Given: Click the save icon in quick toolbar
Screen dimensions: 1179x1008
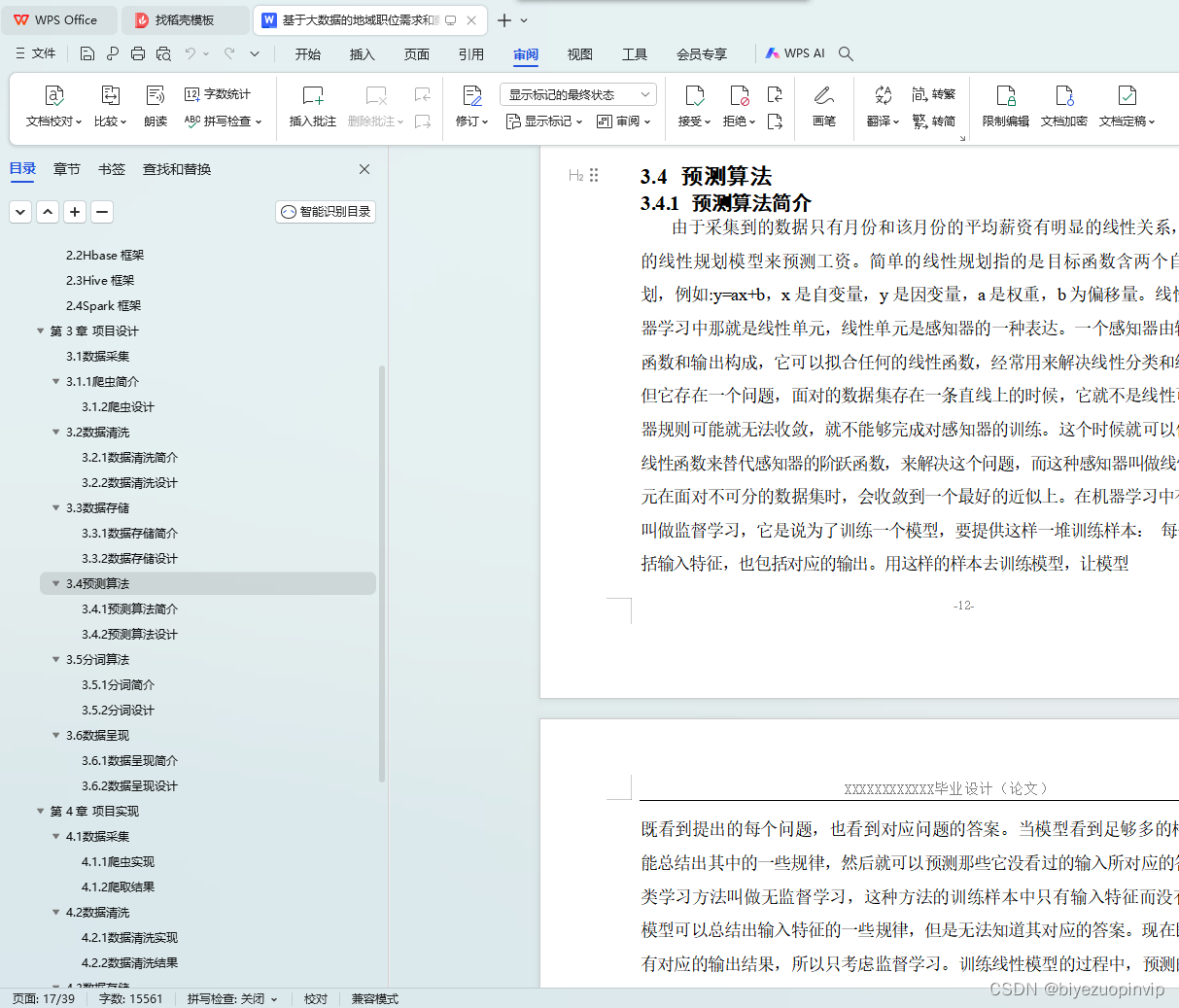Looking at the screenshot, I should click(x=87, y=53).
